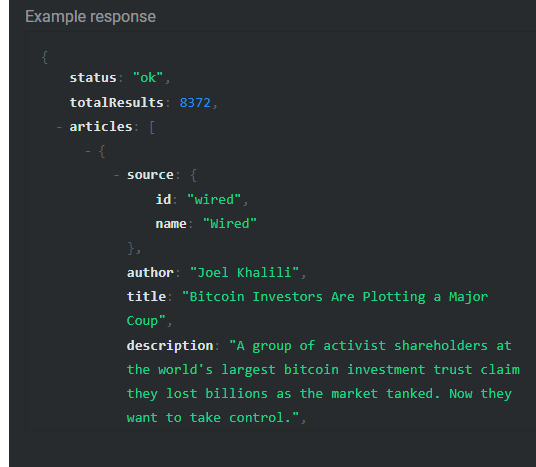Image resolution: width=536 pixels, height=467 pixels.
Task: Select the status key
Action: tap(93, 78)
